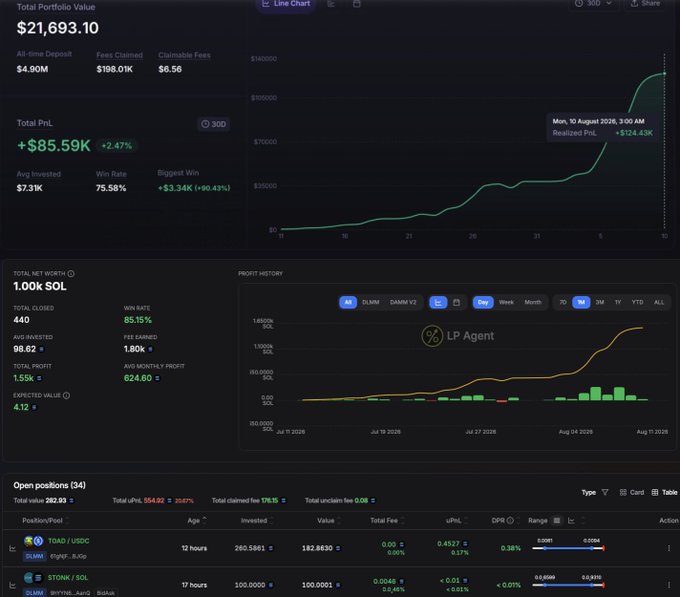This screenshot has height=597, width=680.
Task: Select the Line Chart view button
Action: coord(286,4)
